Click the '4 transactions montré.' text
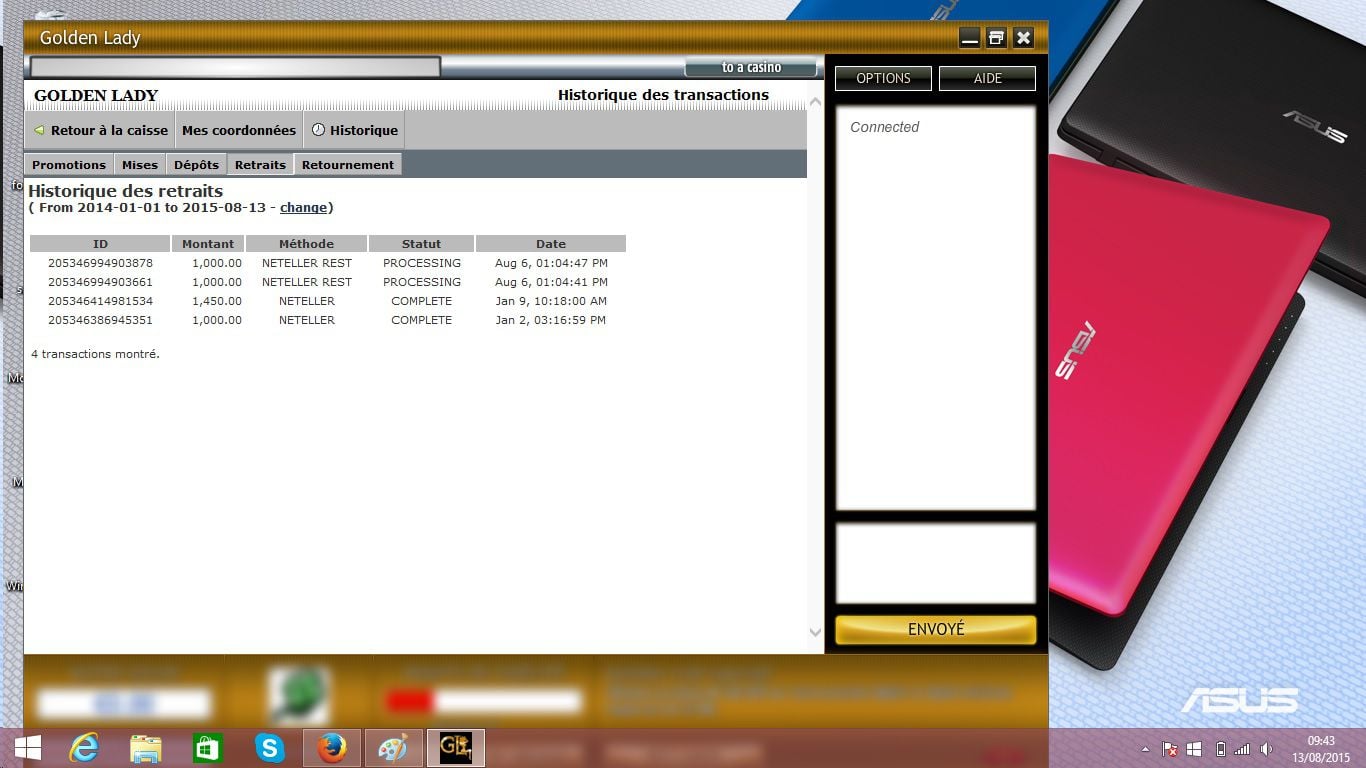 [95, 354]
